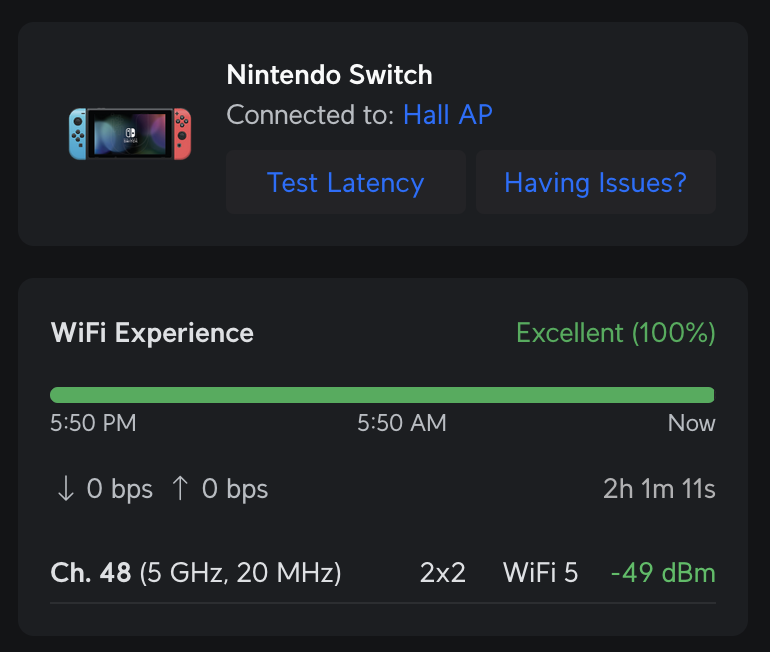Click the Nintendo Switch device image
Screen dimensions: 770x652
[130, 133]
